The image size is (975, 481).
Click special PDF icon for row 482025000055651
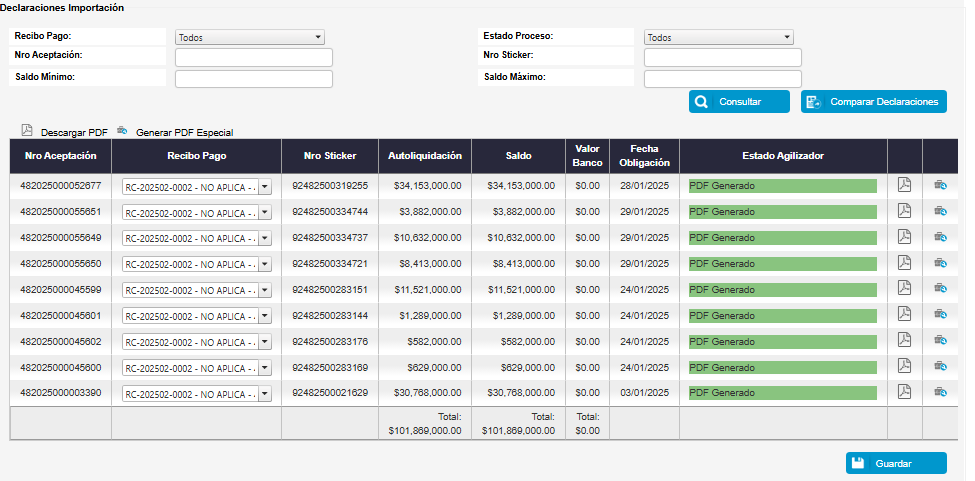click(940, 211)
